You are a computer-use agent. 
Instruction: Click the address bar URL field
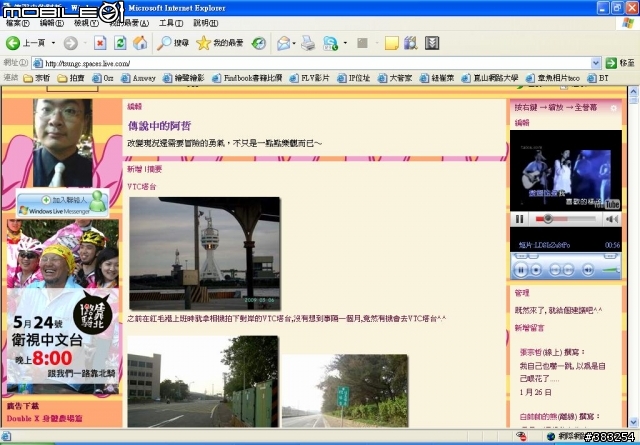(x=316, y=63)
